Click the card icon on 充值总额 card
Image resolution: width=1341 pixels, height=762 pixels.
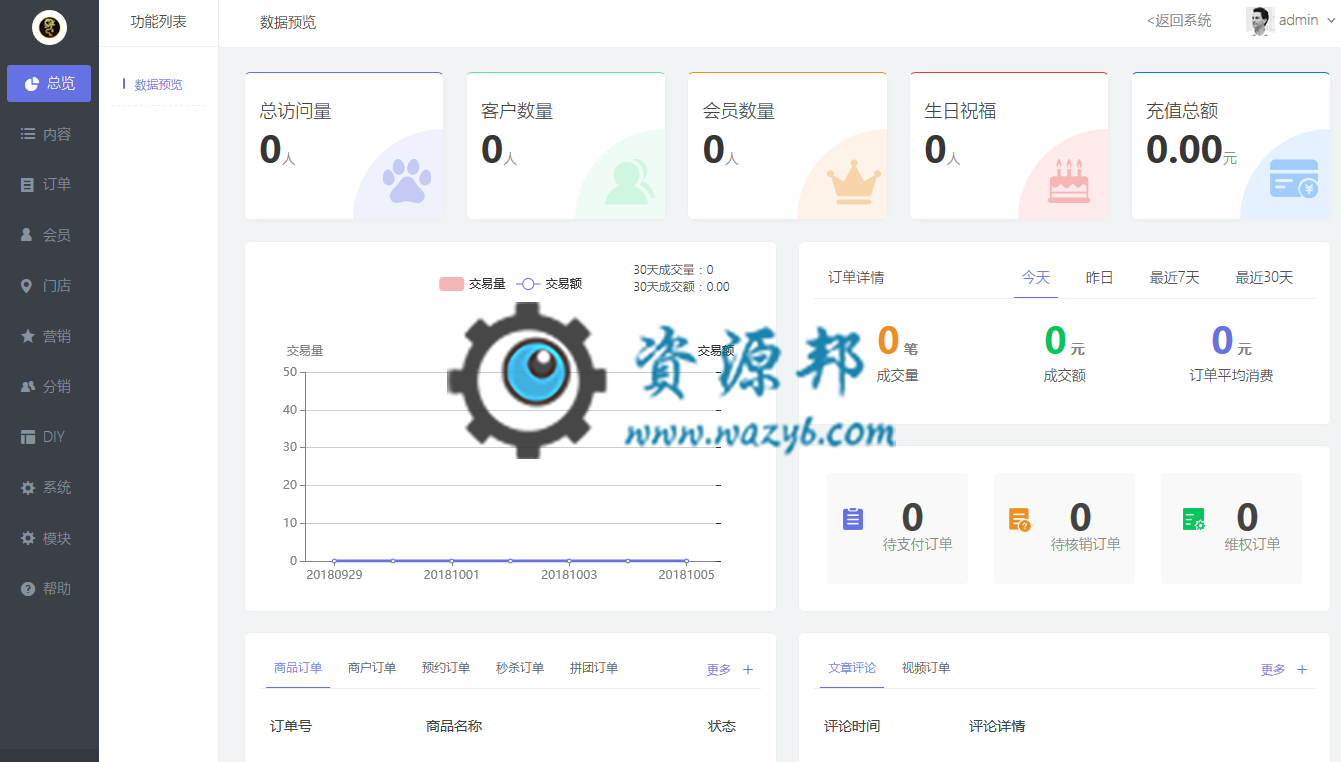(1294, 179)
